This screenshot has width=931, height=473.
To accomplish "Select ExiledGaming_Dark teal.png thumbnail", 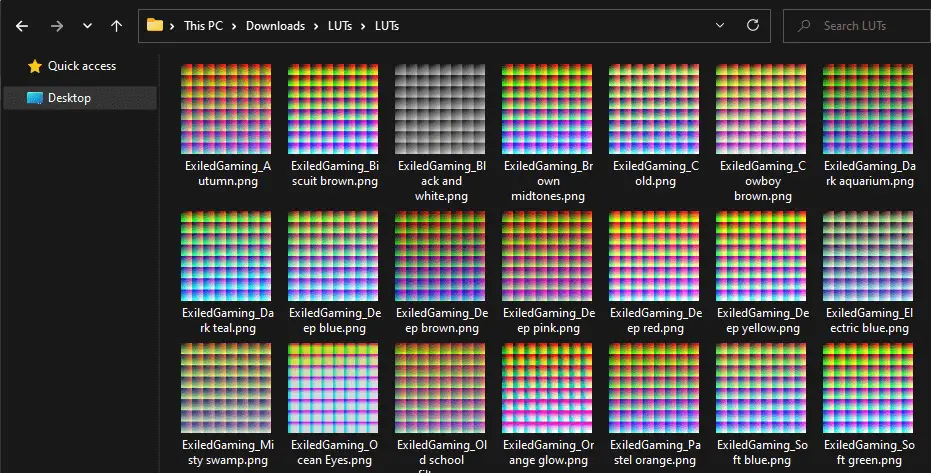I will click(226, 256).
